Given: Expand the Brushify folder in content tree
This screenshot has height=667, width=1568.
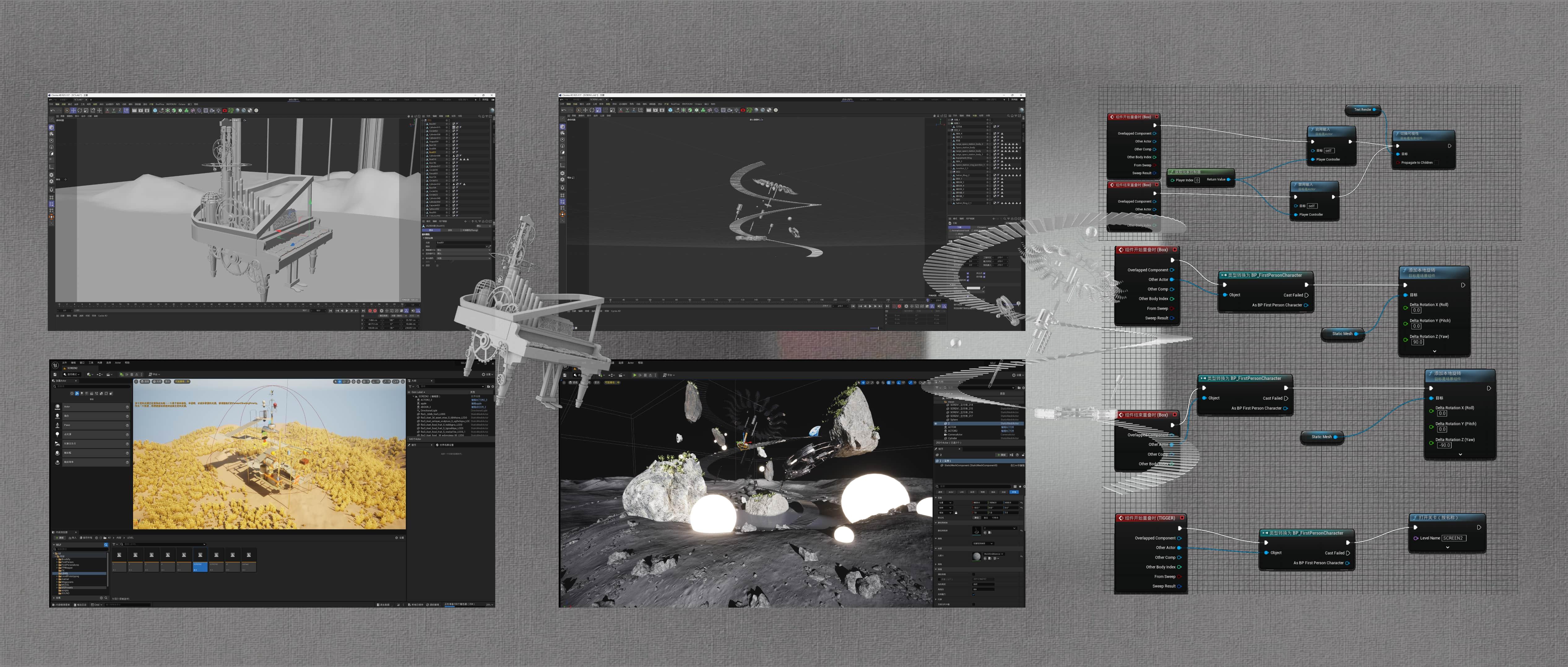Looking at the screenshot, I should (x=57, y=559).
